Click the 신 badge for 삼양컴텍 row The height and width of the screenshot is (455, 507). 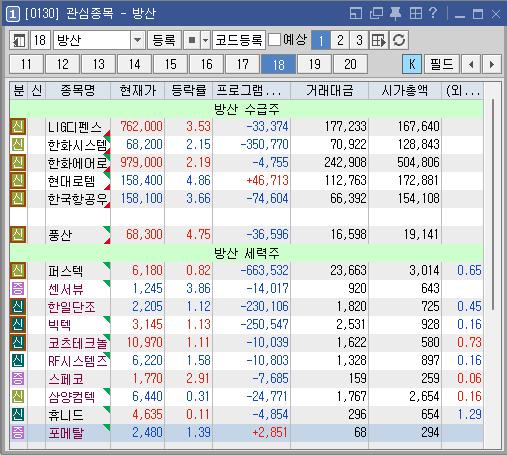click(x=18, y=396)
